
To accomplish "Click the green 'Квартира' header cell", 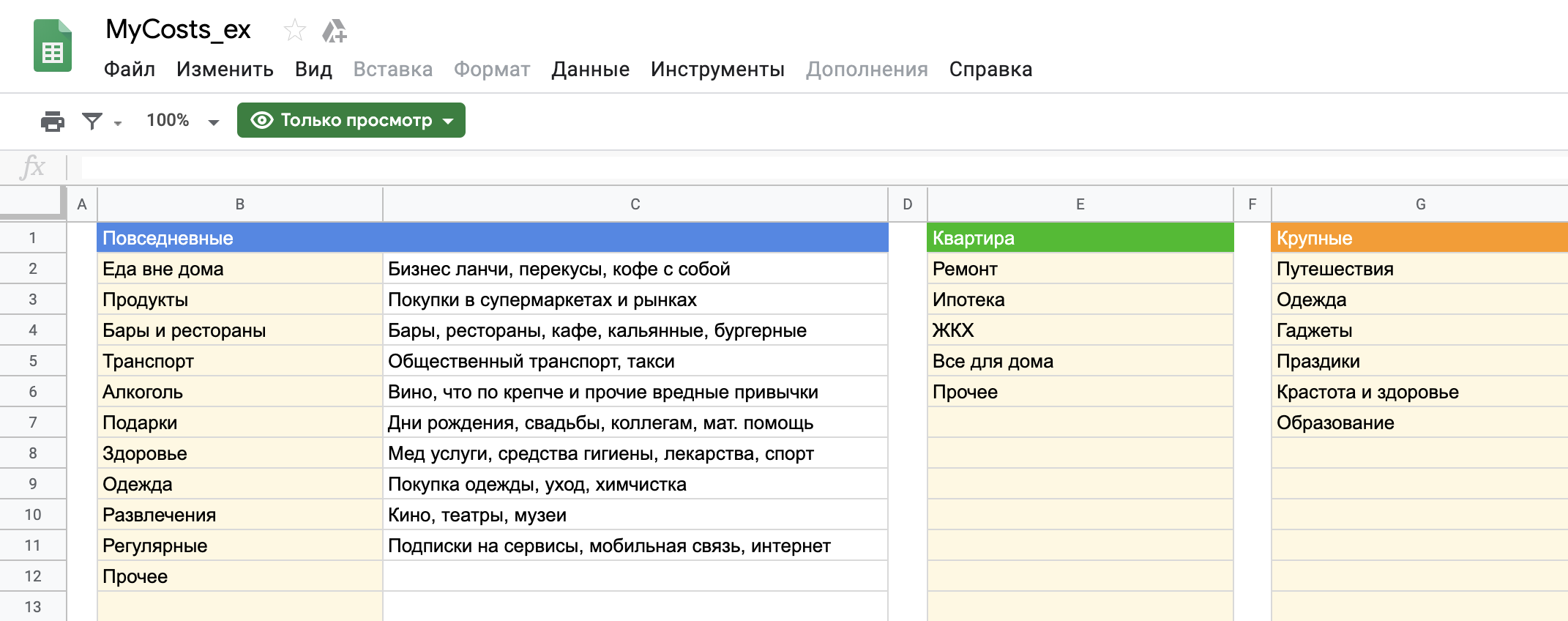I will point(1080,238).
